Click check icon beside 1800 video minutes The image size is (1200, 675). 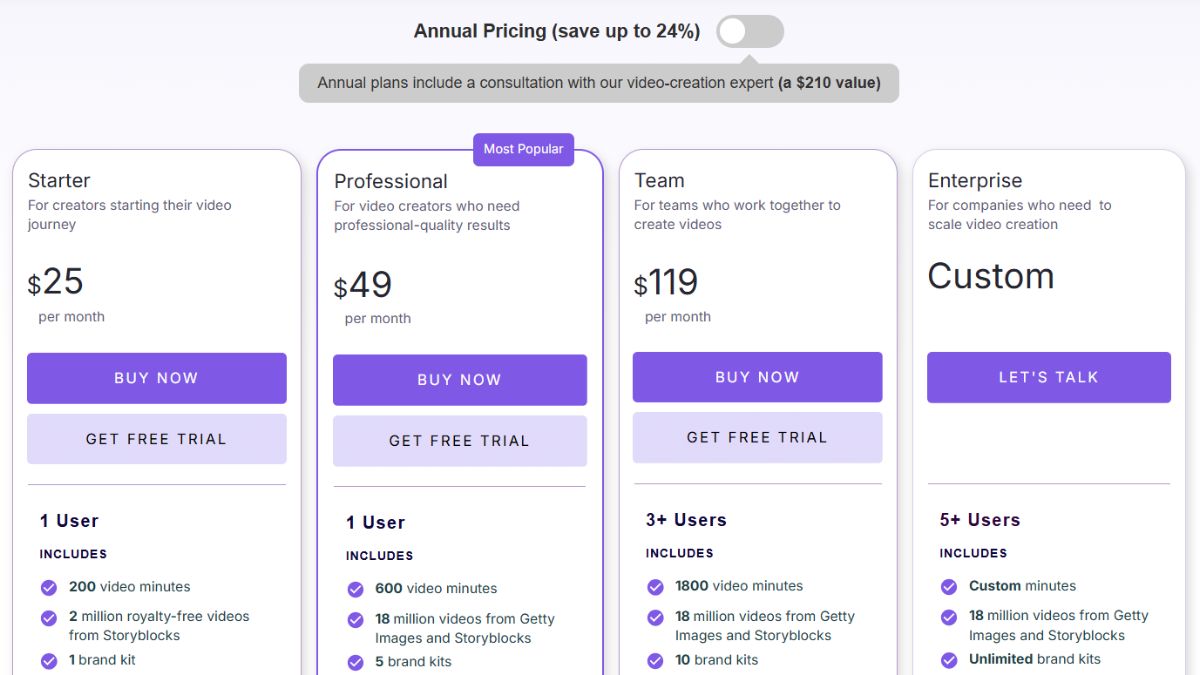pos(655,587)
